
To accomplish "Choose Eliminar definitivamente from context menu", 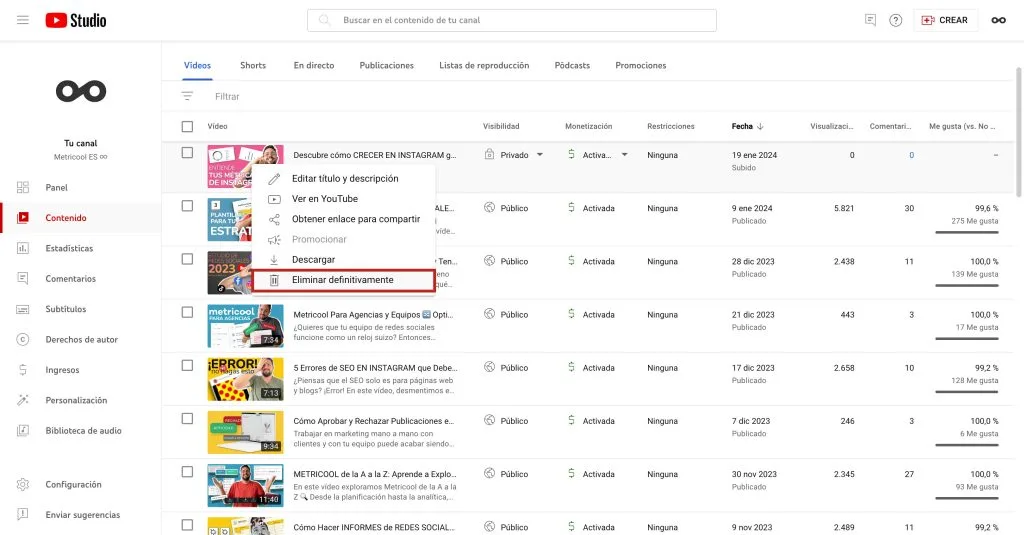I will [x=344, y=280].
